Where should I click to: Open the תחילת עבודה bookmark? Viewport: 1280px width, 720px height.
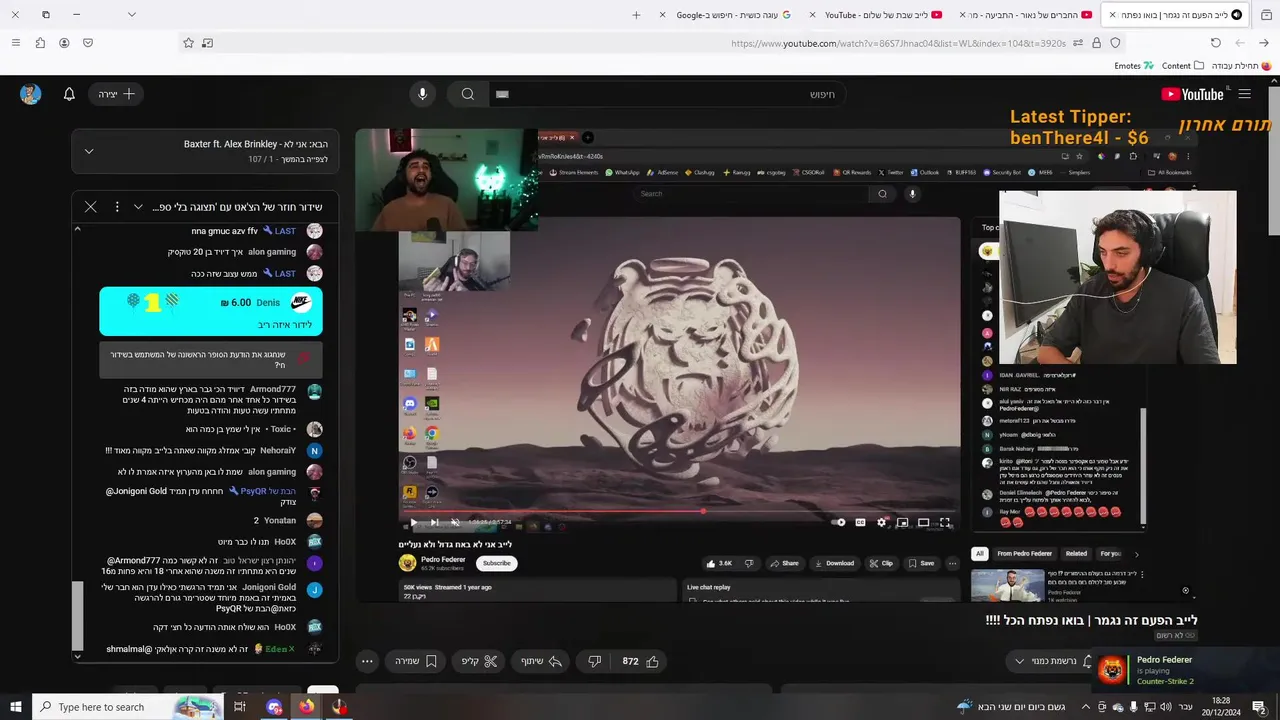pyautogui.click(x=1241, y=66)
